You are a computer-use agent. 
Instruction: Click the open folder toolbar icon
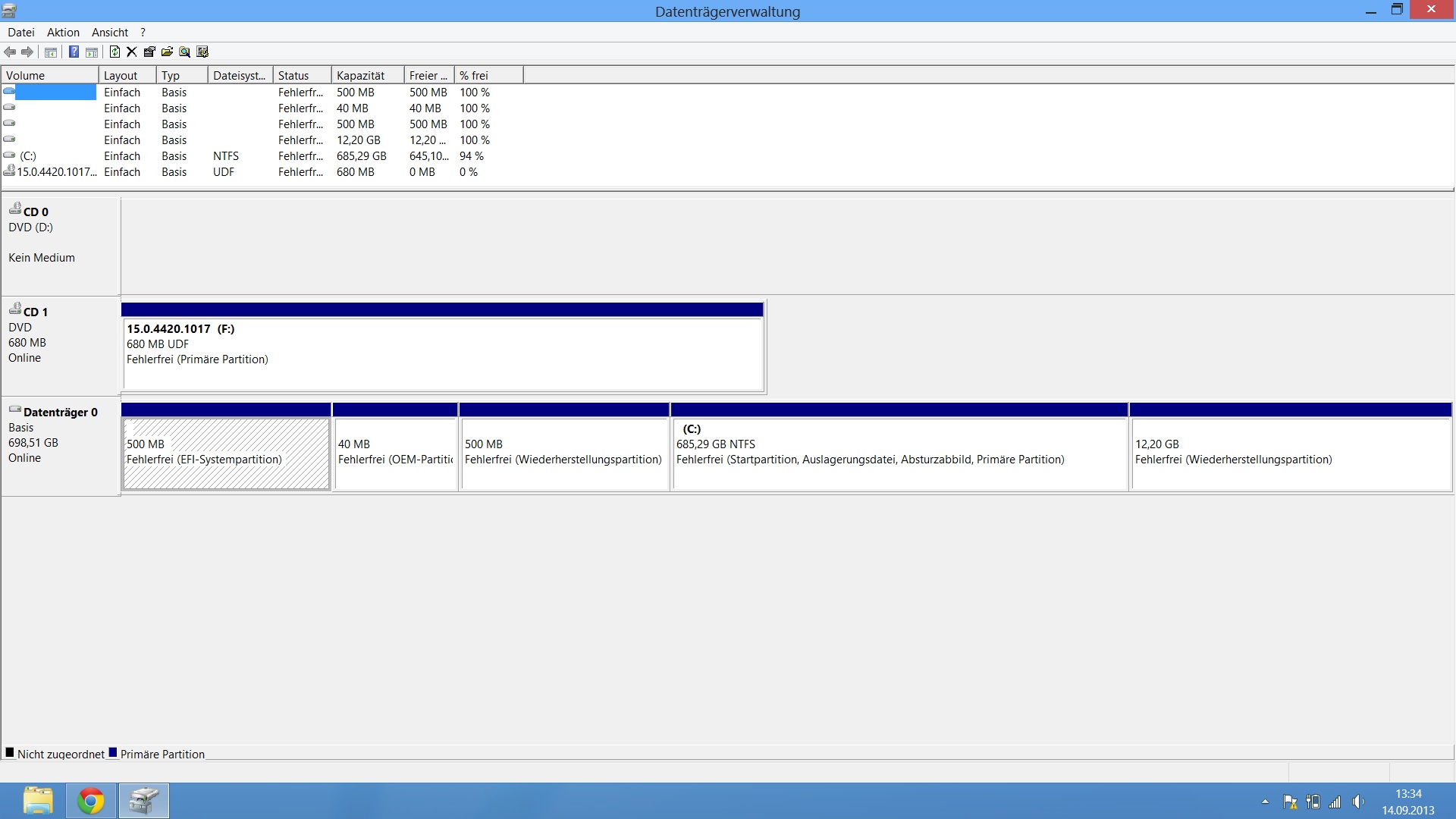coord(167,52)
